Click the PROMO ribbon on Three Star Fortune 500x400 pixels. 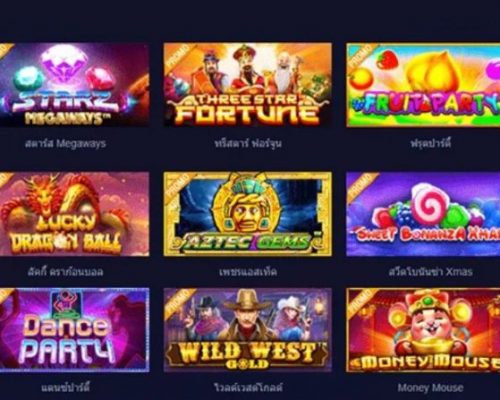coord(178,57)
